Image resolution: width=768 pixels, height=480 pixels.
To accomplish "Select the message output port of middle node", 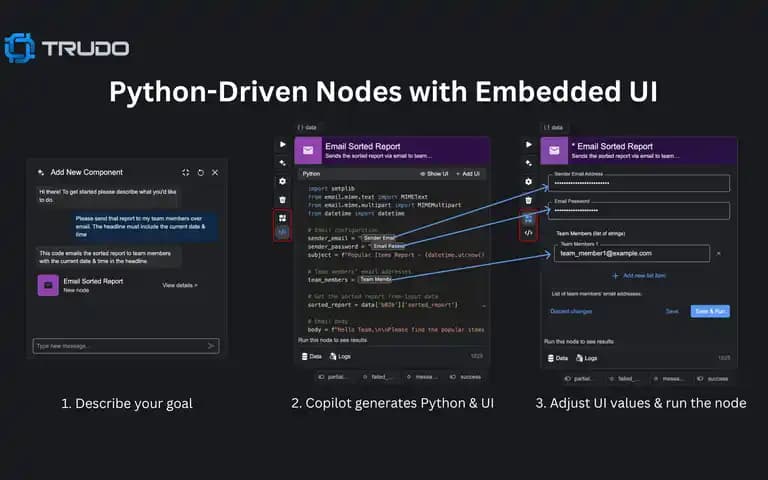I will [x=422, y=377].
